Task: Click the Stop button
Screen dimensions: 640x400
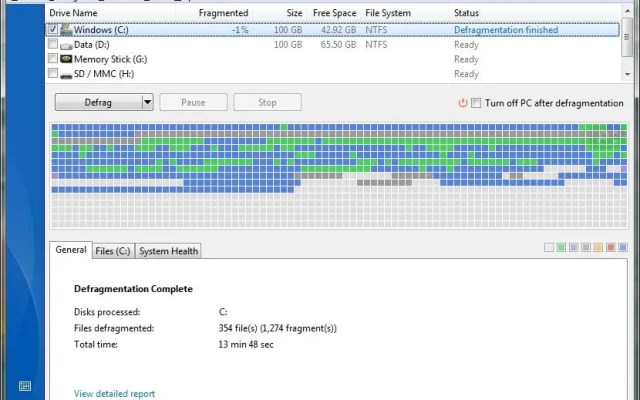Action: tap(267, 102)
